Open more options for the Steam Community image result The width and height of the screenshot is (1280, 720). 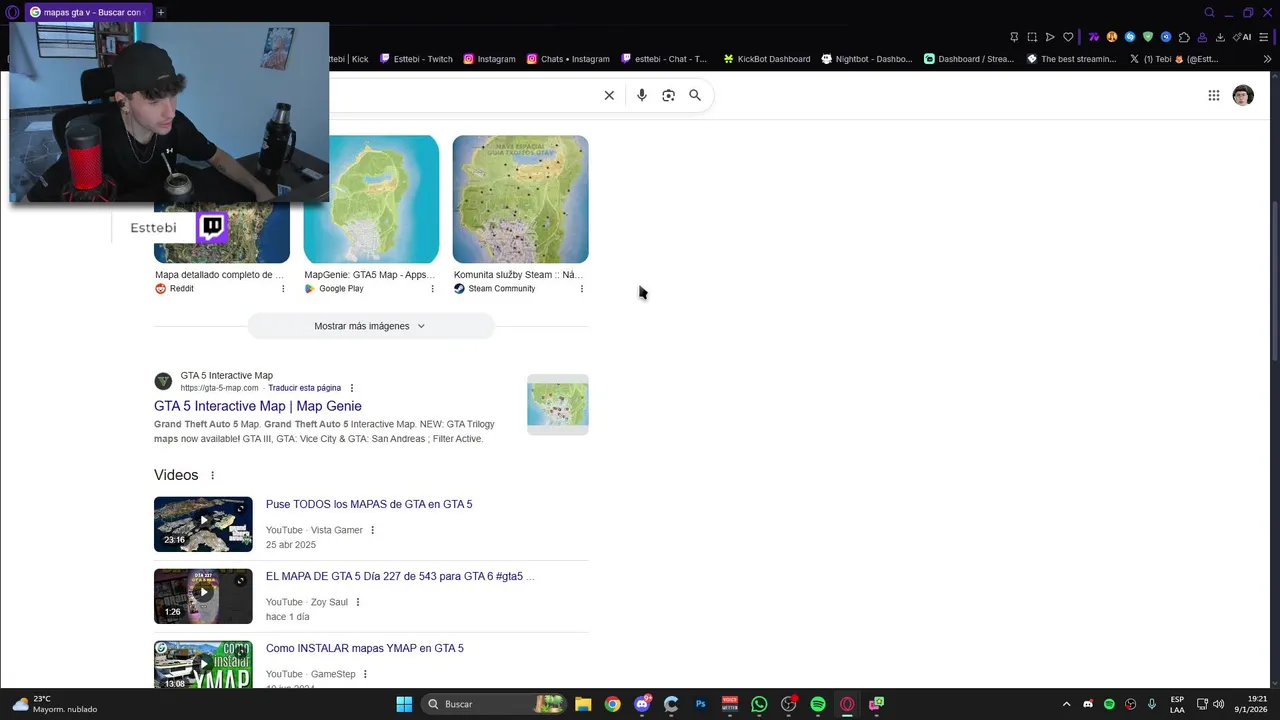(x=581, y=289)
